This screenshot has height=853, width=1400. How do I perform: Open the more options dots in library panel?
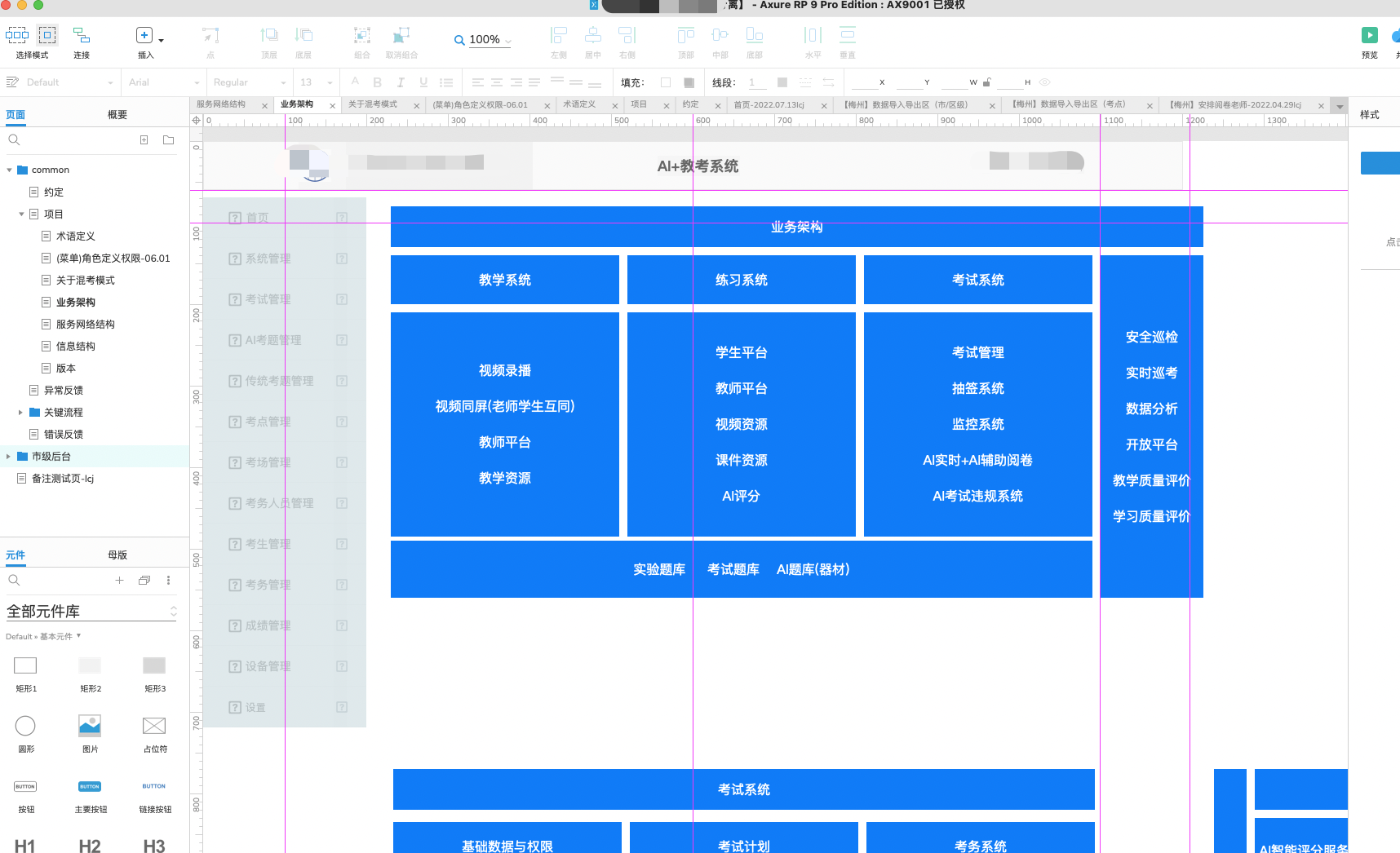[169, 581]
